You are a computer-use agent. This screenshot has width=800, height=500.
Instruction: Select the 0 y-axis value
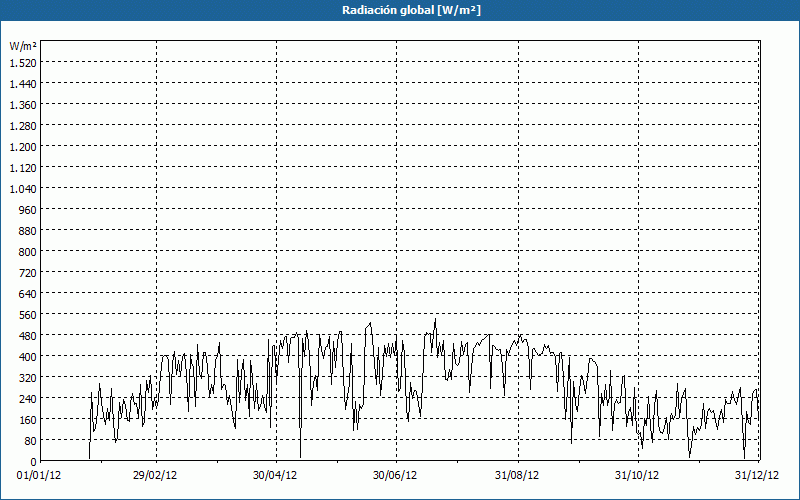tap(34, 462)
